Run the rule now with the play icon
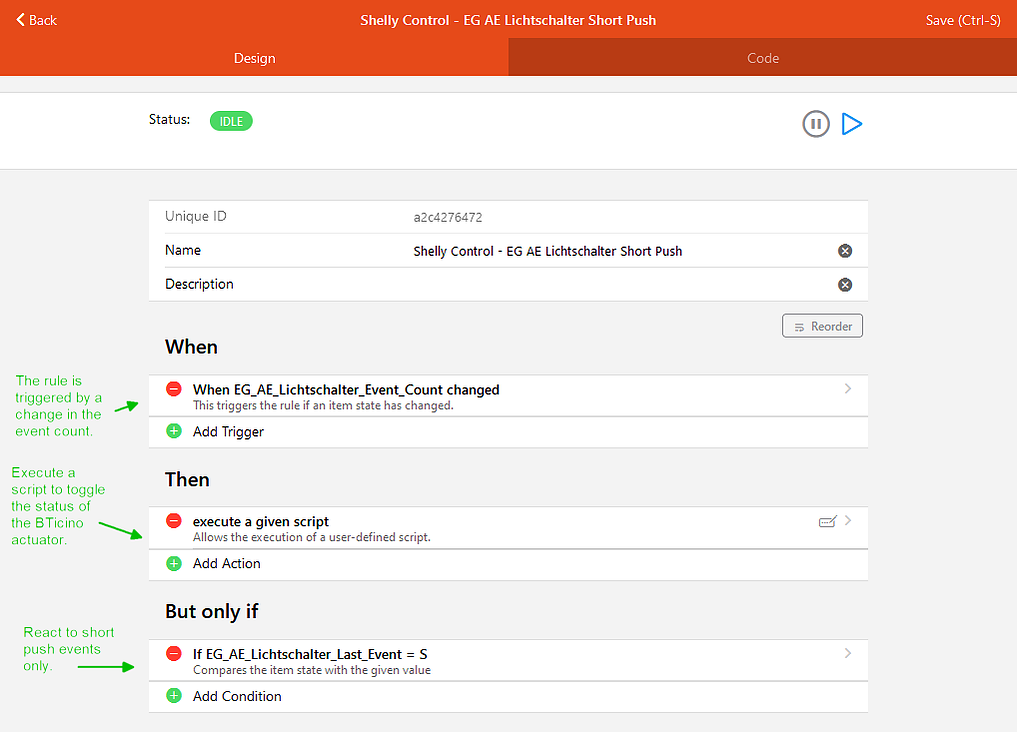Viewport: 1017px width, 732px height. point(852,124)
